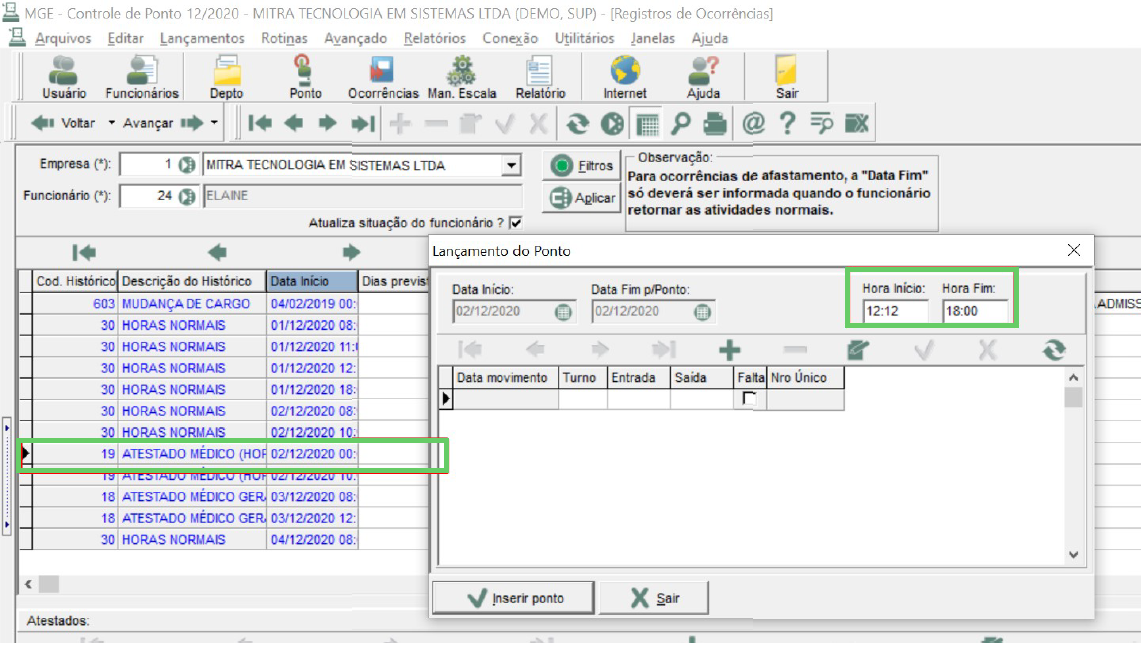This screenshot has width=1144, height=645.
Task: Click the Hora Início field
Action: (895, 311)
